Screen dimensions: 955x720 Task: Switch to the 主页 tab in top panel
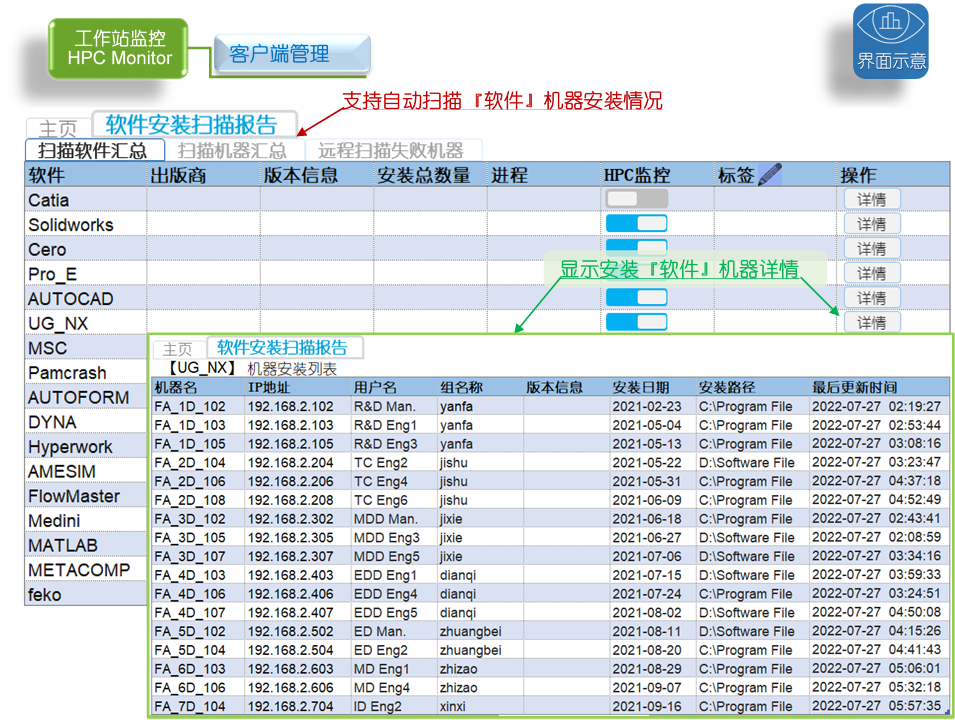point(58,129)
